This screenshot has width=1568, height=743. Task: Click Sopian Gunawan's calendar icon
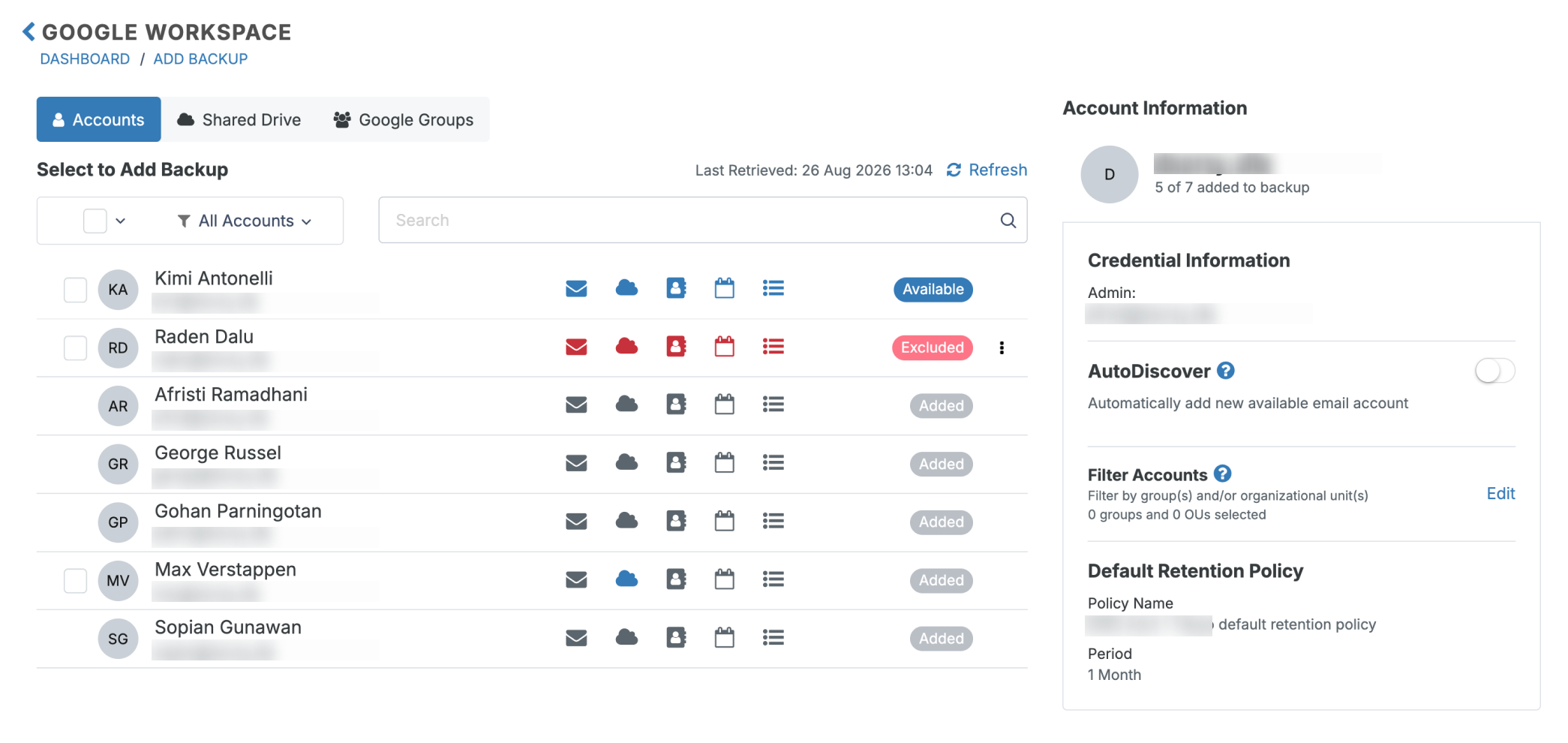coord(724,637)
